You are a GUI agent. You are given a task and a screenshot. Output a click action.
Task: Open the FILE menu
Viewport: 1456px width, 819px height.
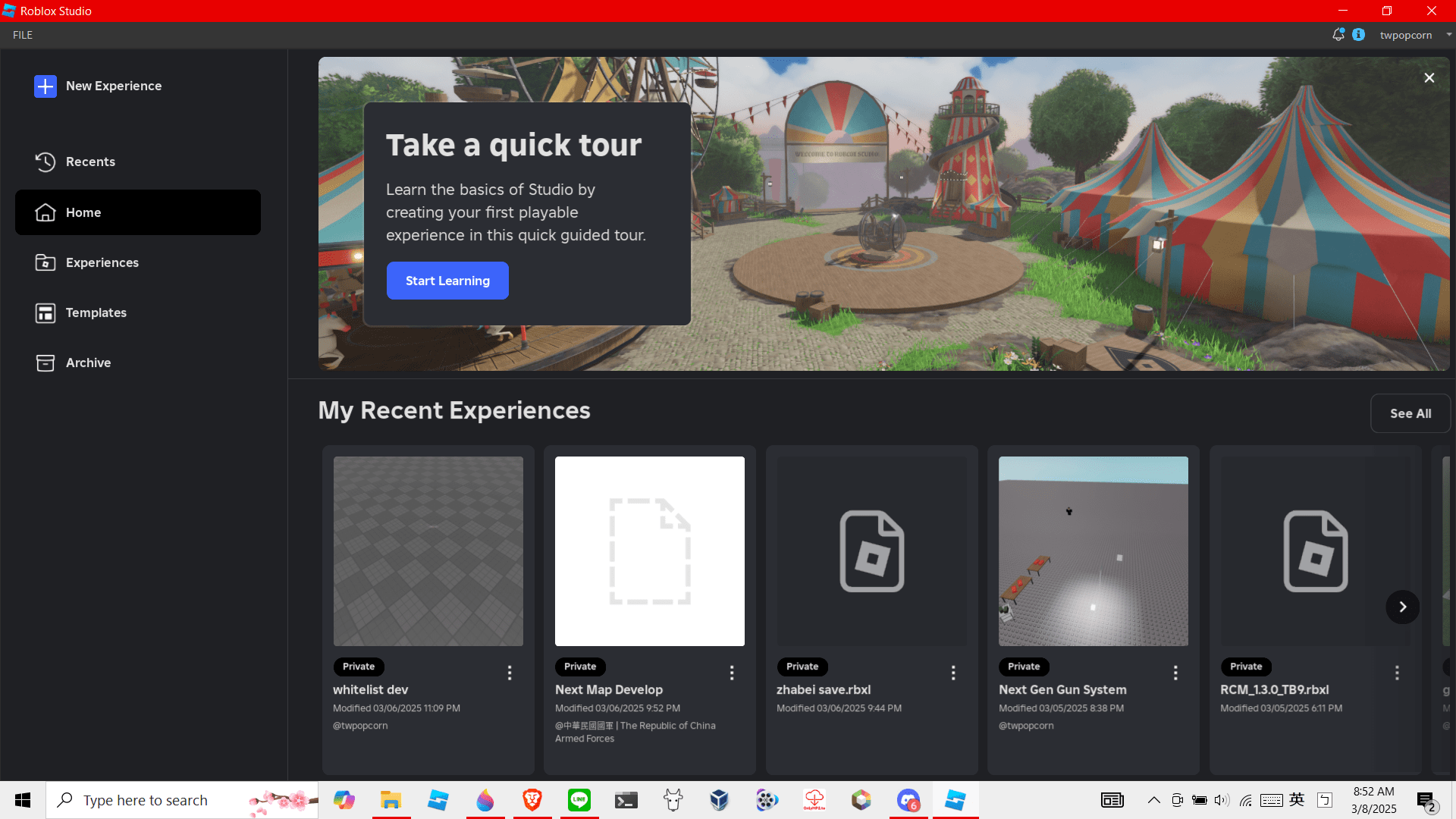pyautogui.click(x=23, y=35)
